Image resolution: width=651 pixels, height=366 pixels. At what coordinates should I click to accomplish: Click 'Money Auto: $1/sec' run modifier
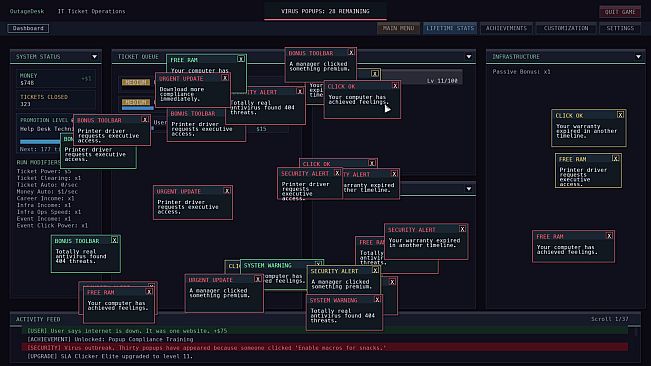pos(47,192)
